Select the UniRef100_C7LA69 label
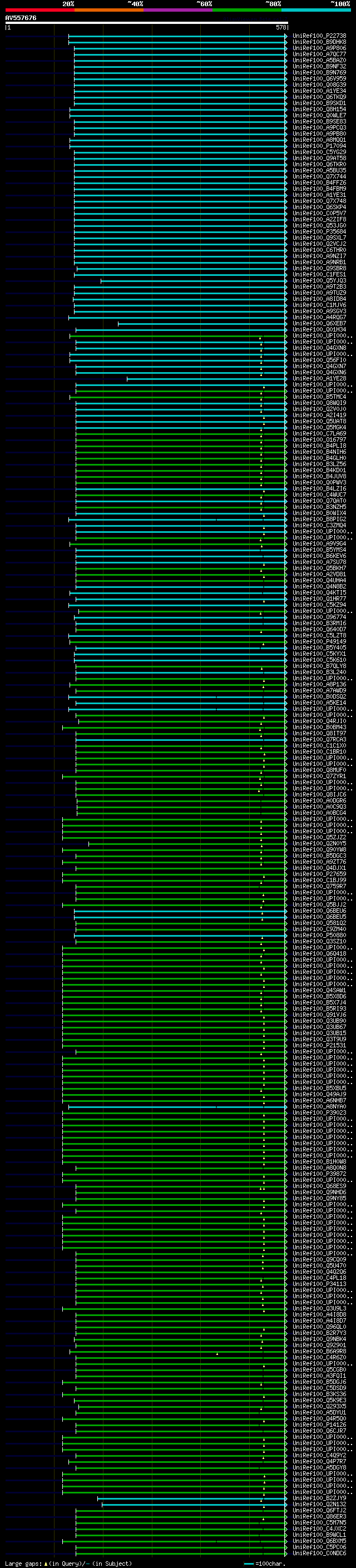Viewport: 356px width, 1568px height. (x=319, y=434)
